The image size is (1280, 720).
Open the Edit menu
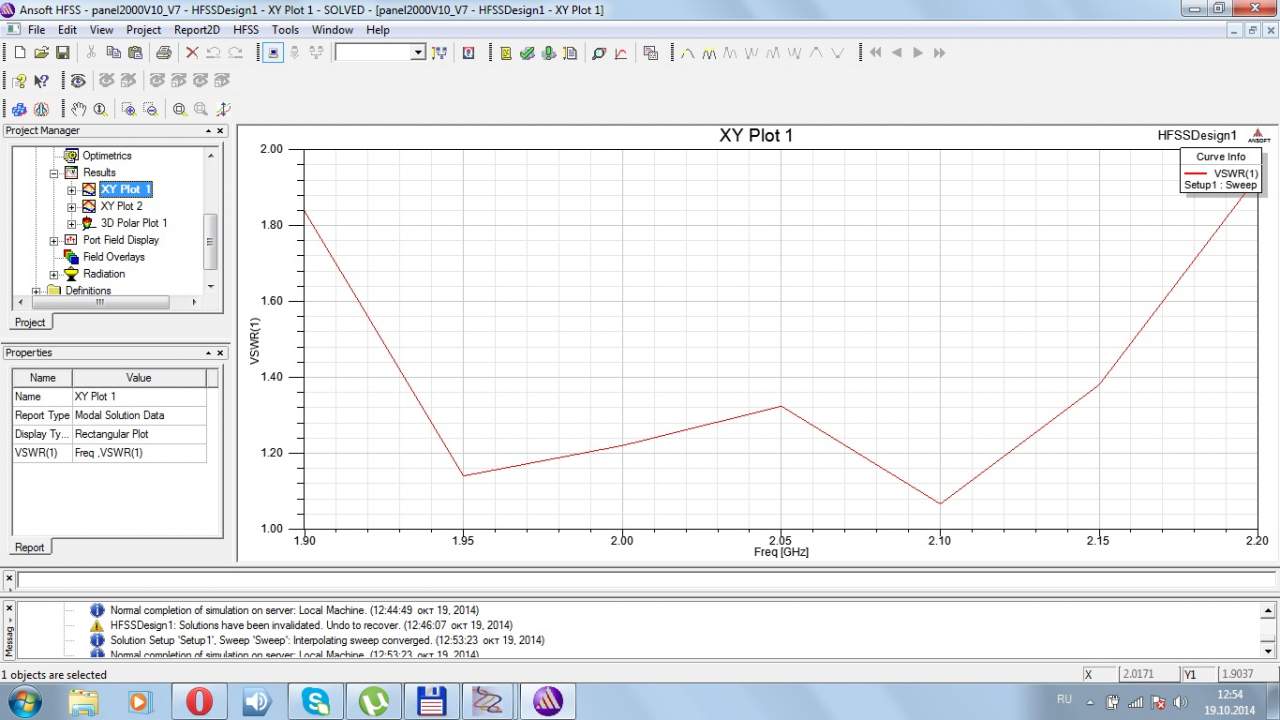(67, 30)
